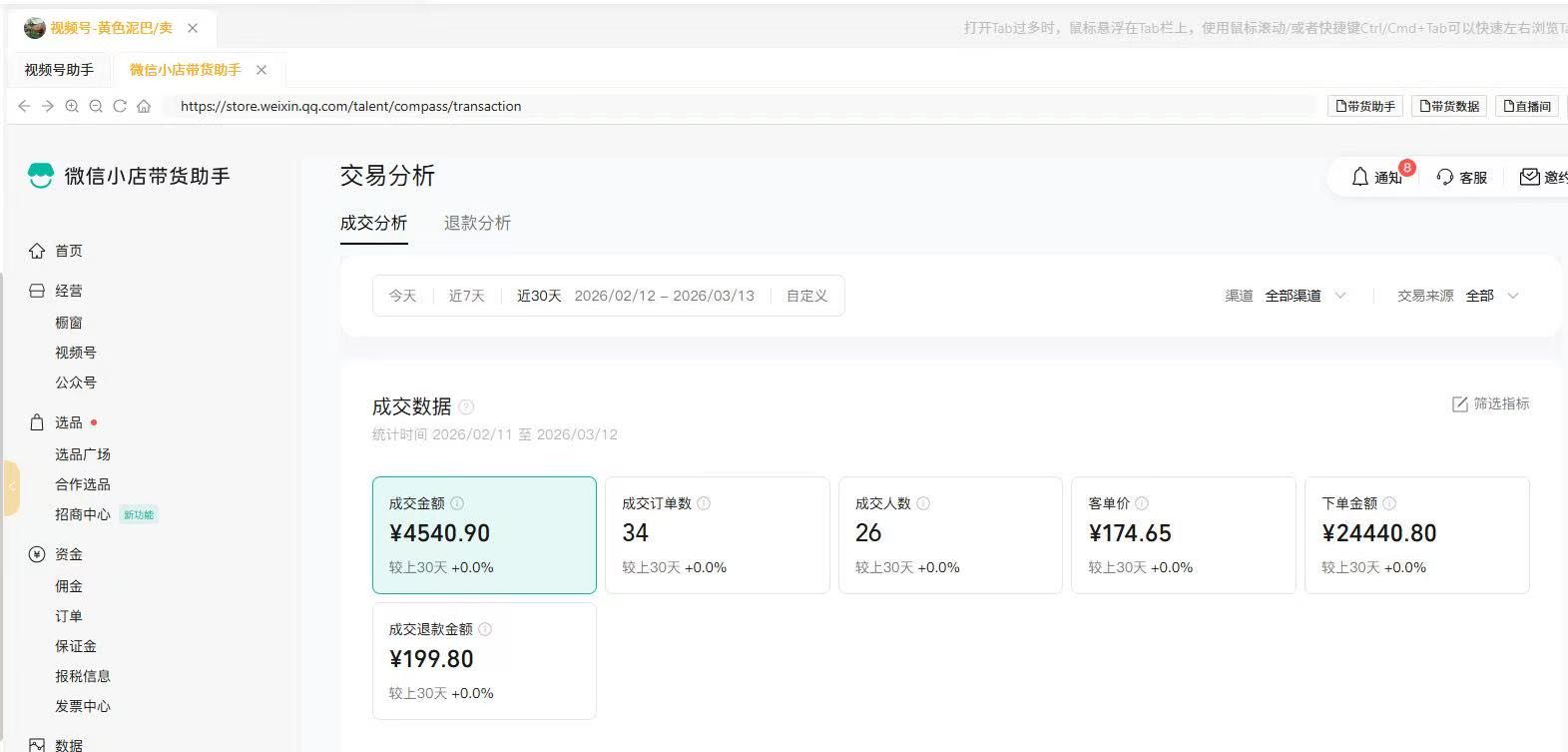
Task: Click the 首页 house icon
Action: coord(37,251)
